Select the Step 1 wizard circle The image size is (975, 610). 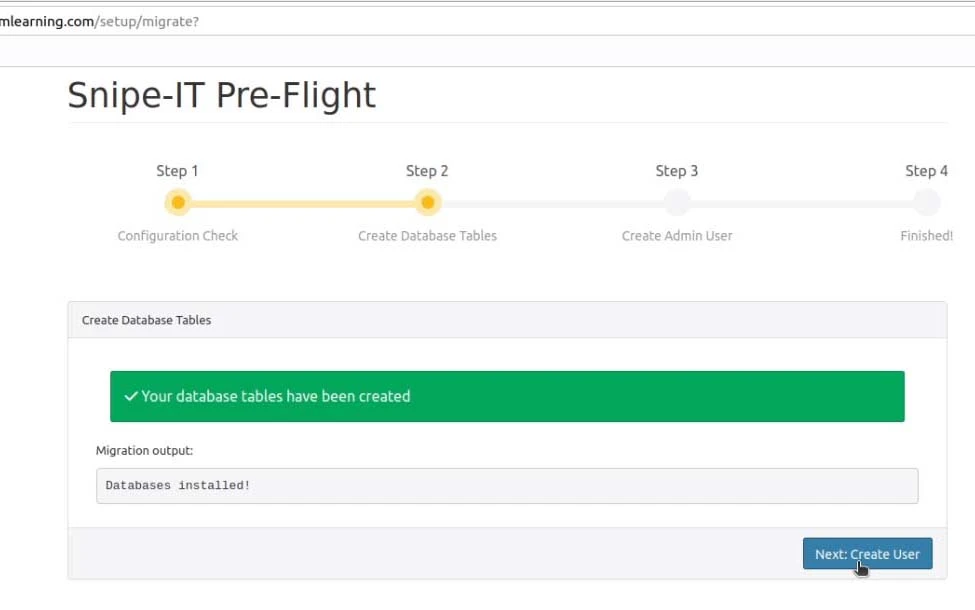pyautogui.click(x=178, y=203)
